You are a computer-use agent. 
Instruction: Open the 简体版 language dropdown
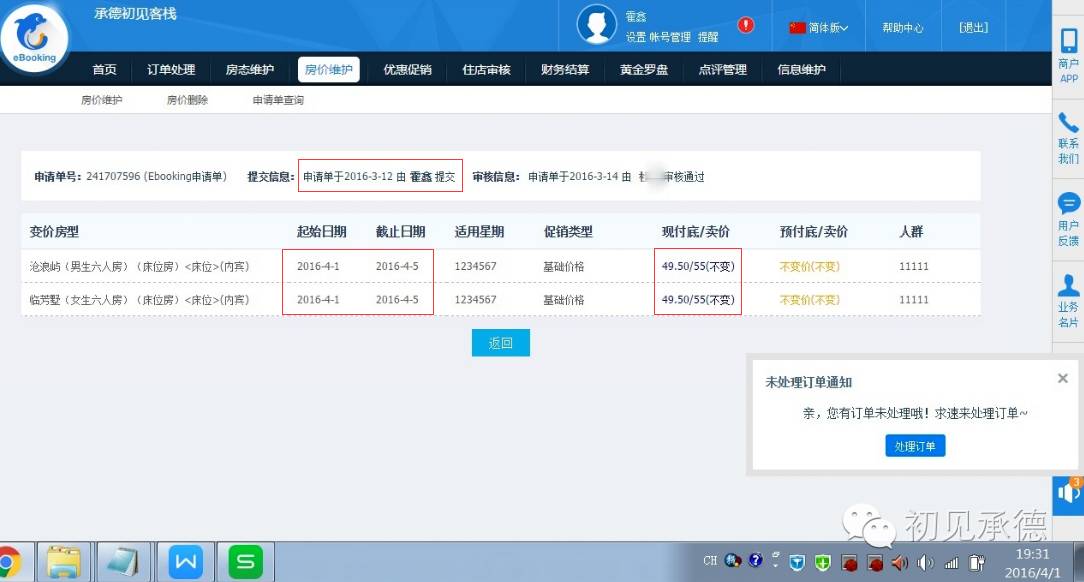click(x=819, y=28)
